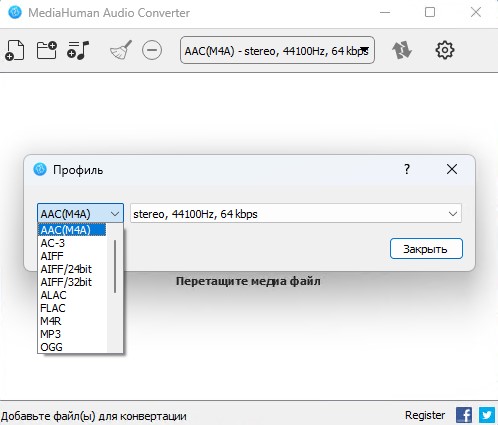The image size is (498, 425).
Task: Collapse the AAC(M4A) format combo box
Action: tap(80, 213)
